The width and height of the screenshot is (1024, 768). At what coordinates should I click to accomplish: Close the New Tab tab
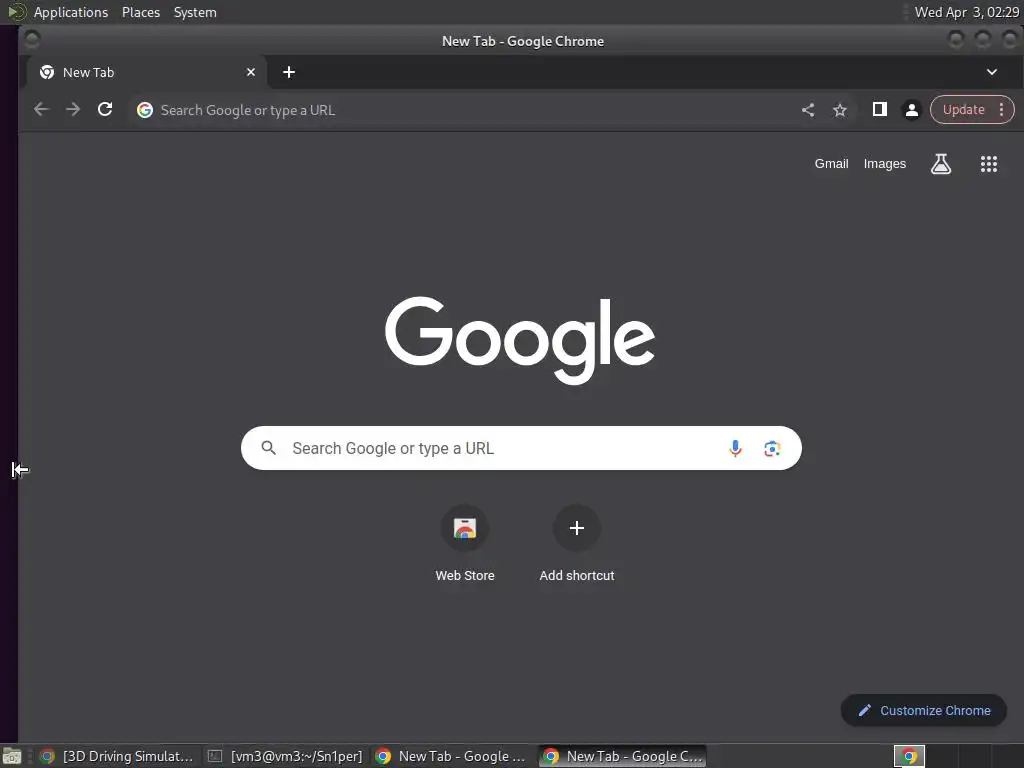tap(251, 72)
